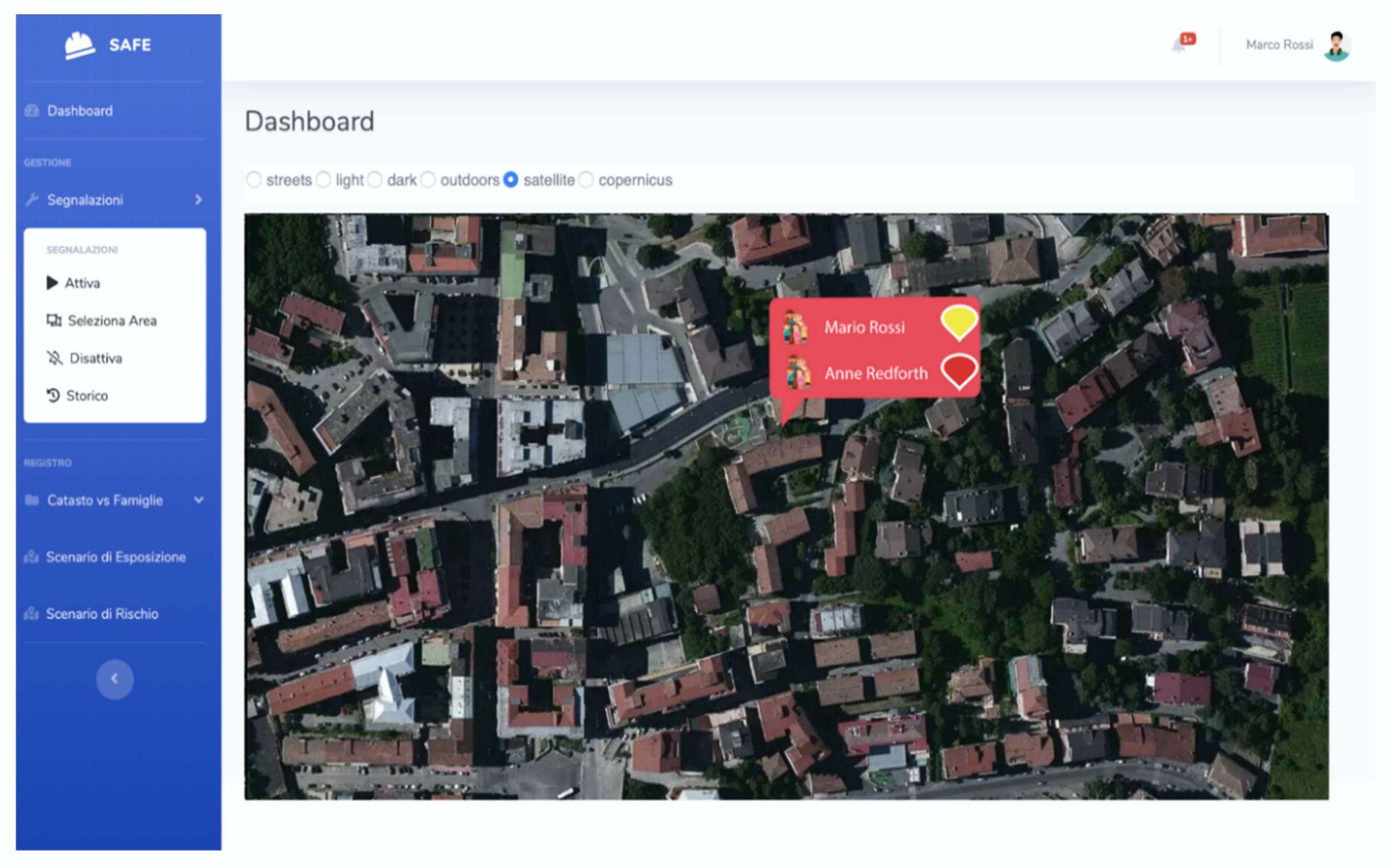Select the copernicus map style radio

click(586, 180)
